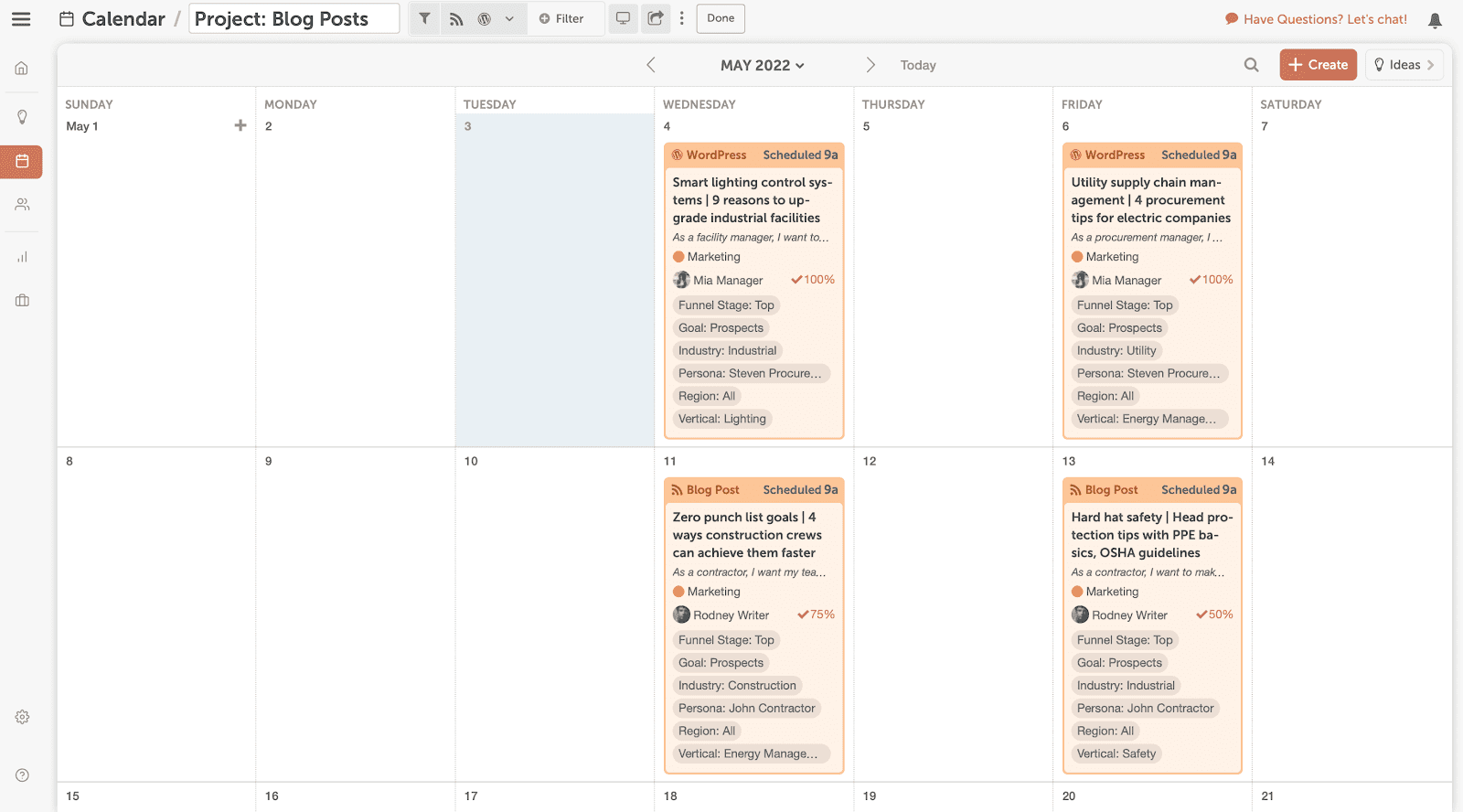Click Persona: John Contractor on Hard hat card

coord(1145,708)
